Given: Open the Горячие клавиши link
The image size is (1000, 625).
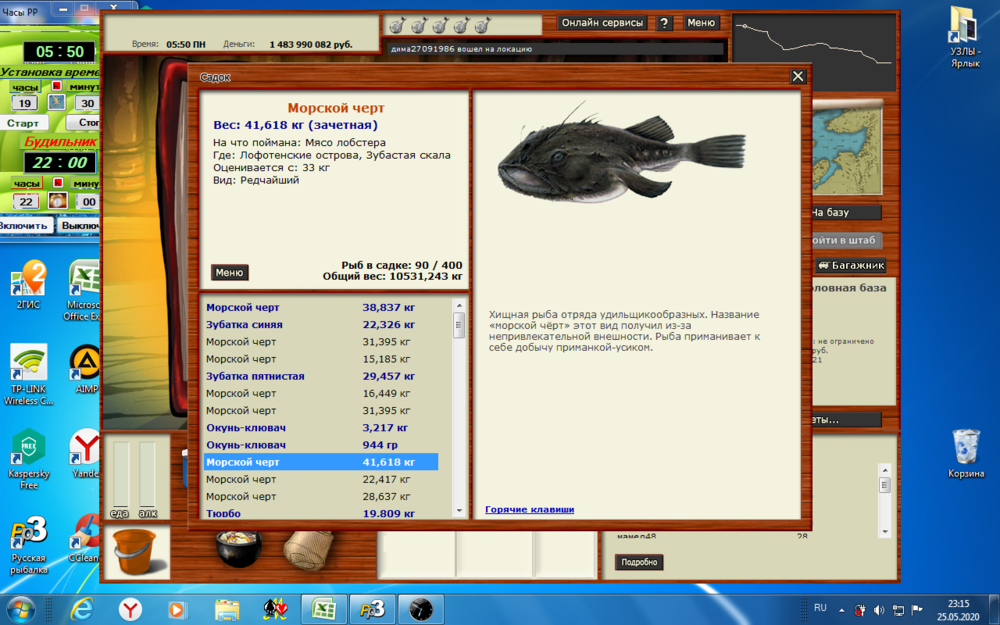Looking at the screenshot, I should (531, 509).
